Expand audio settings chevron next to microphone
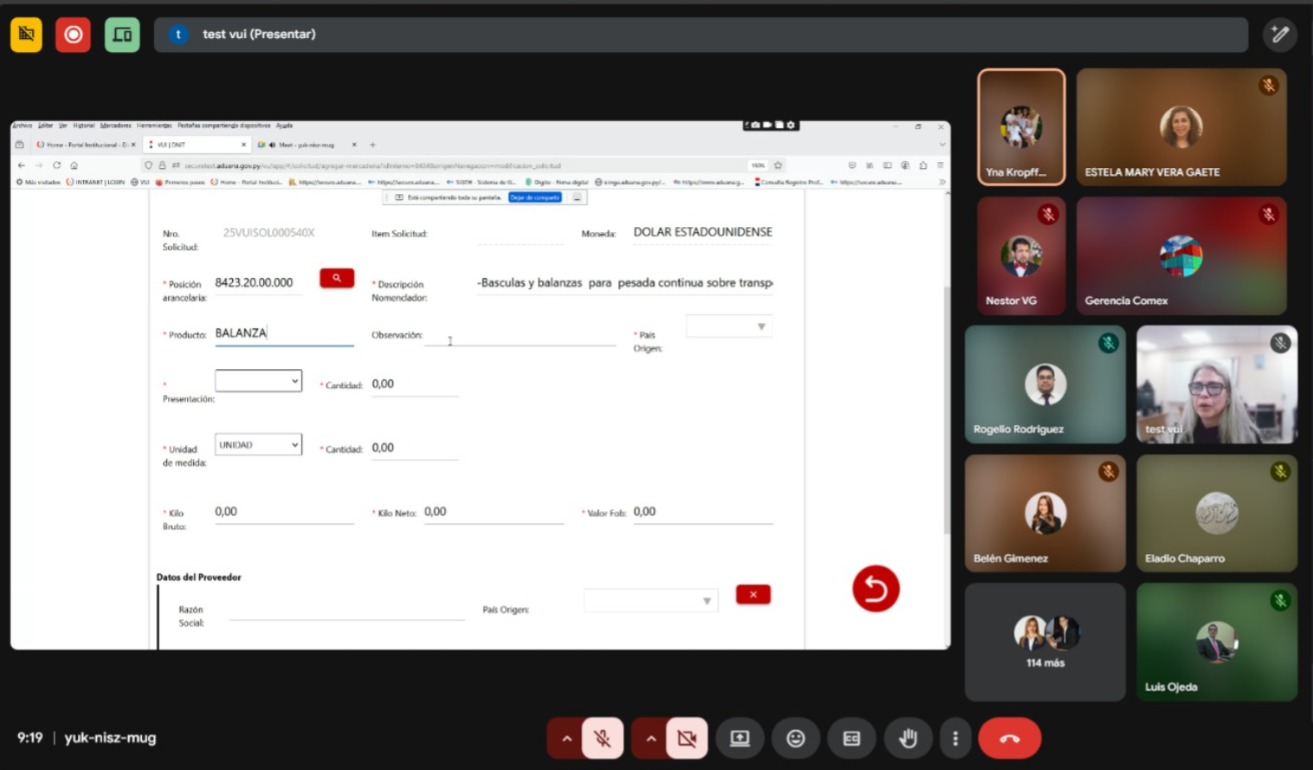Screen dimensions: 1313x770 tap(566, 739)
